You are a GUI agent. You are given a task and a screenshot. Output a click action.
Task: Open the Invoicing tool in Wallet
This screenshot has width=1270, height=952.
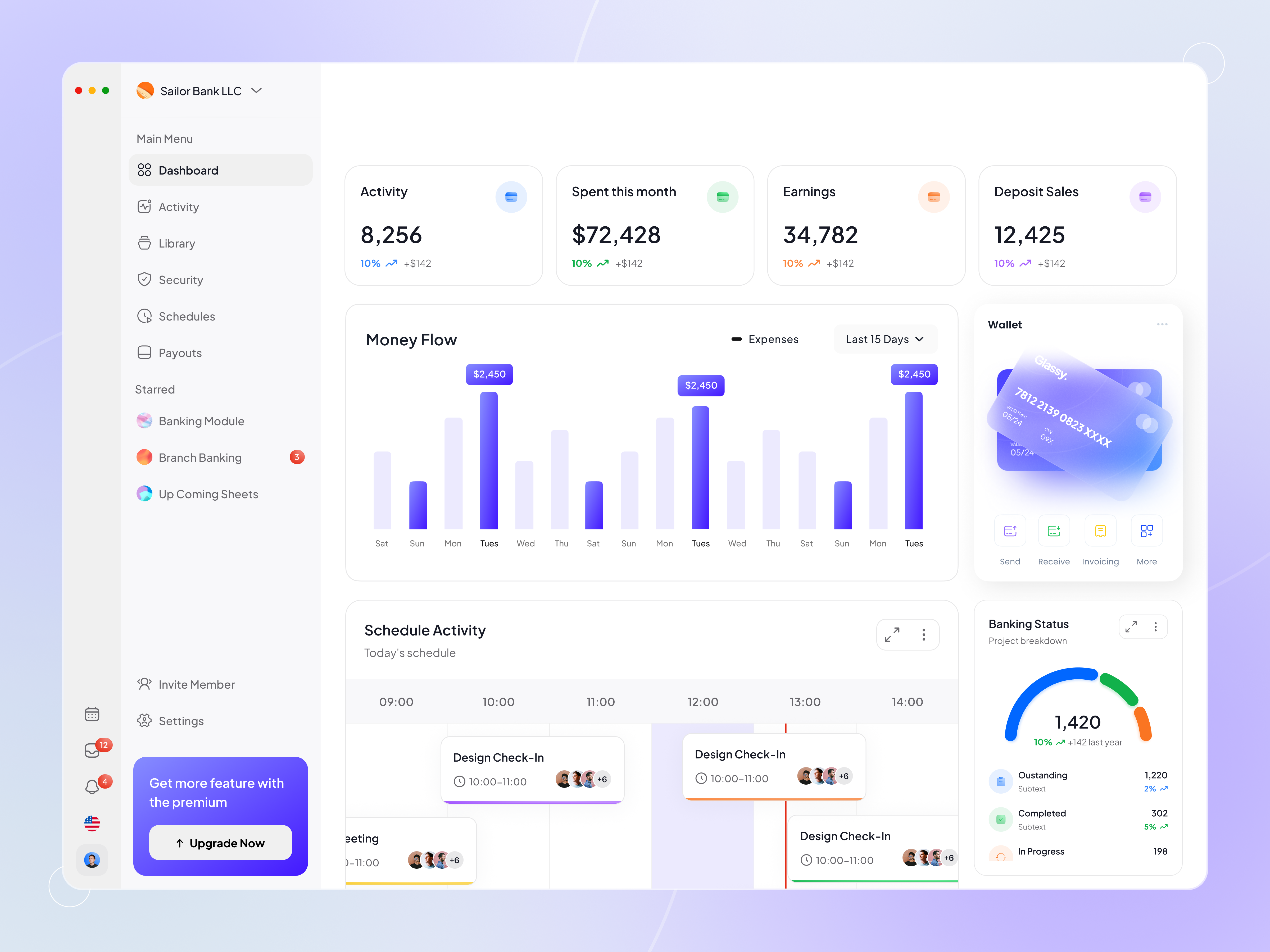[1100, 530]
